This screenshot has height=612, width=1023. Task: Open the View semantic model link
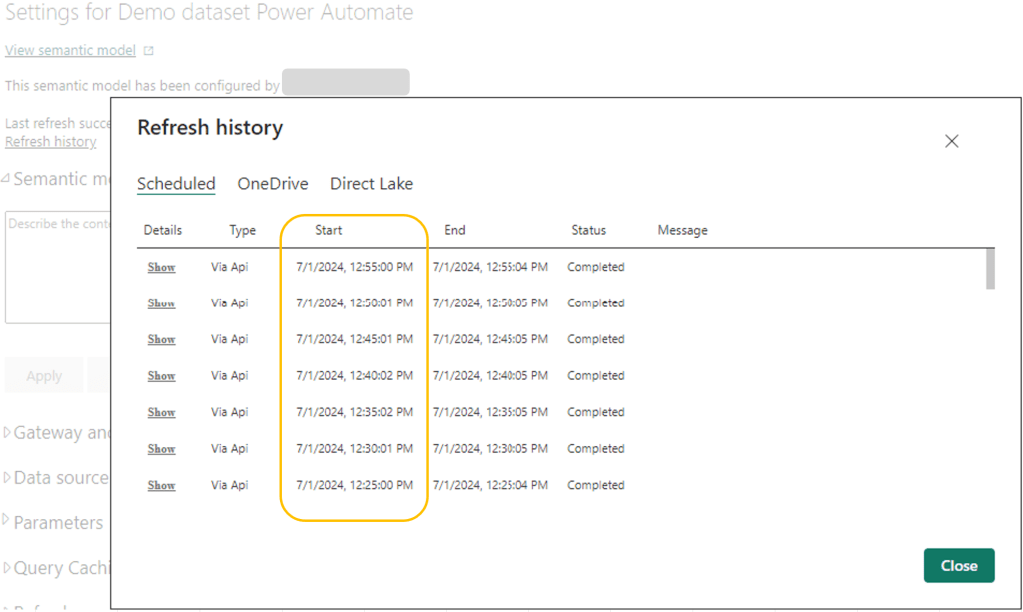coord(70,50)
